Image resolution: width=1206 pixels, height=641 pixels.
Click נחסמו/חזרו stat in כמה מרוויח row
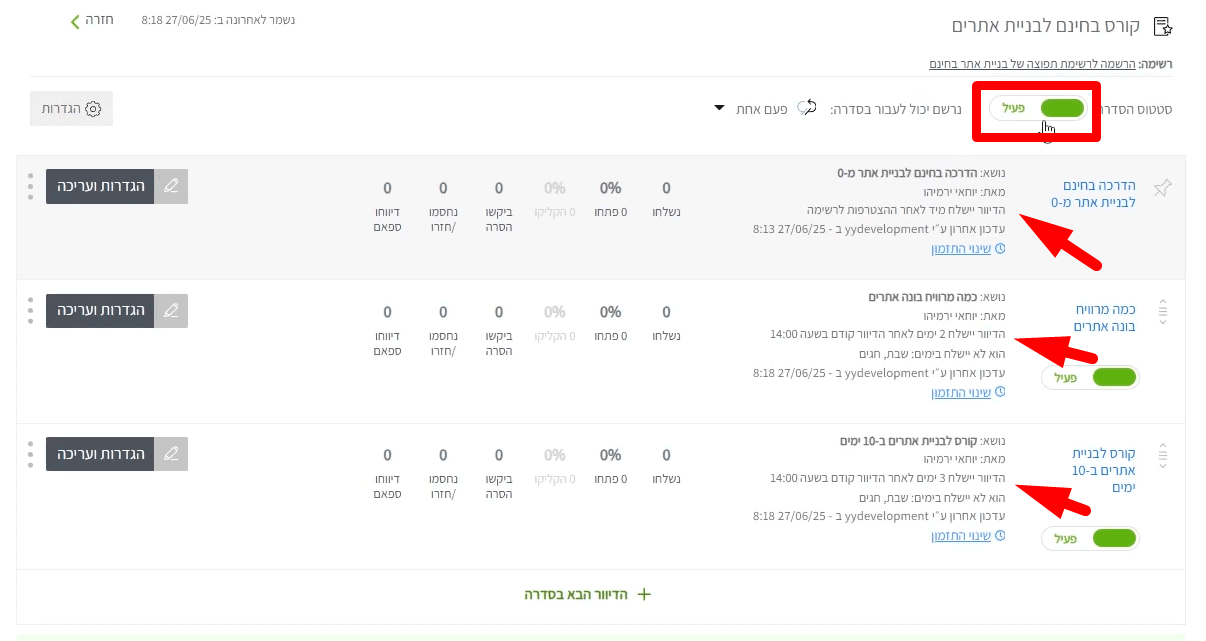pos(443,330)
